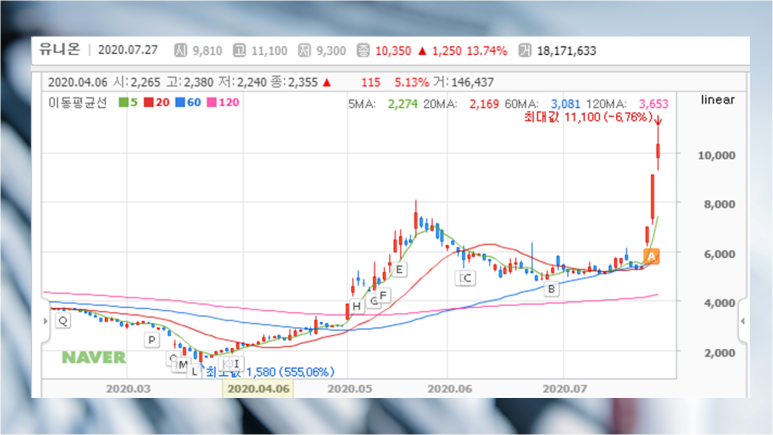
Task: Click the 2020.05 axis date
Action: coord(350,389)
